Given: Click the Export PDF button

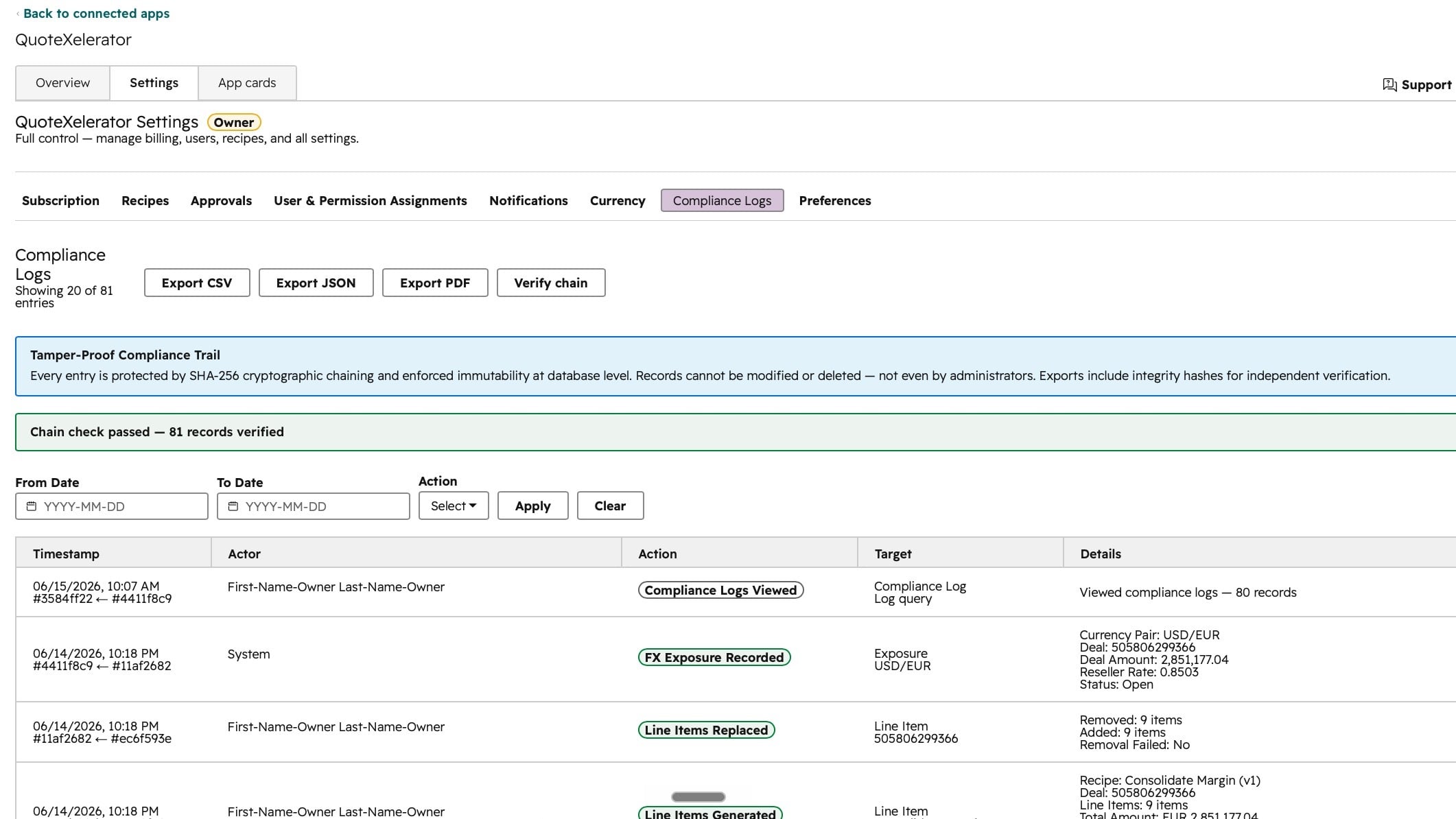Looking at the screenshot, I should point(435,283).
